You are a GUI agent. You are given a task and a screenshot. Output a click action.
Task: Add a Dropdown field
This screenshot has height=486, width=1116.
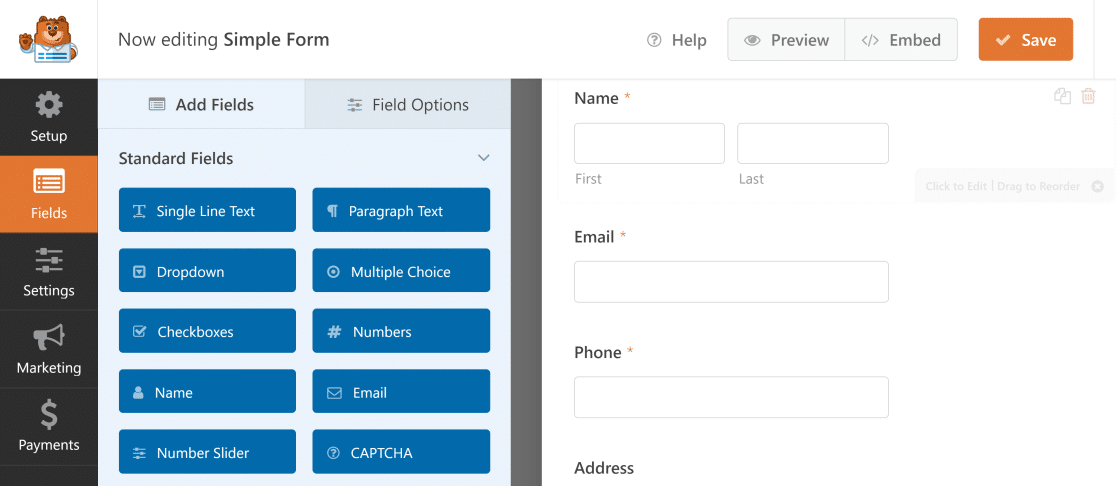point(207,271)
